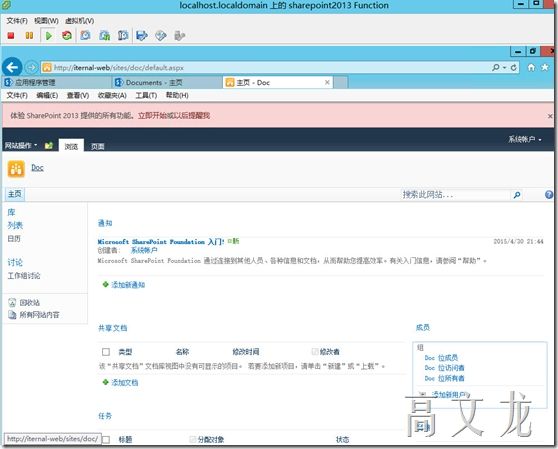Open all site content link
Viewport: 558px width, 449px height.
[40, 315]
